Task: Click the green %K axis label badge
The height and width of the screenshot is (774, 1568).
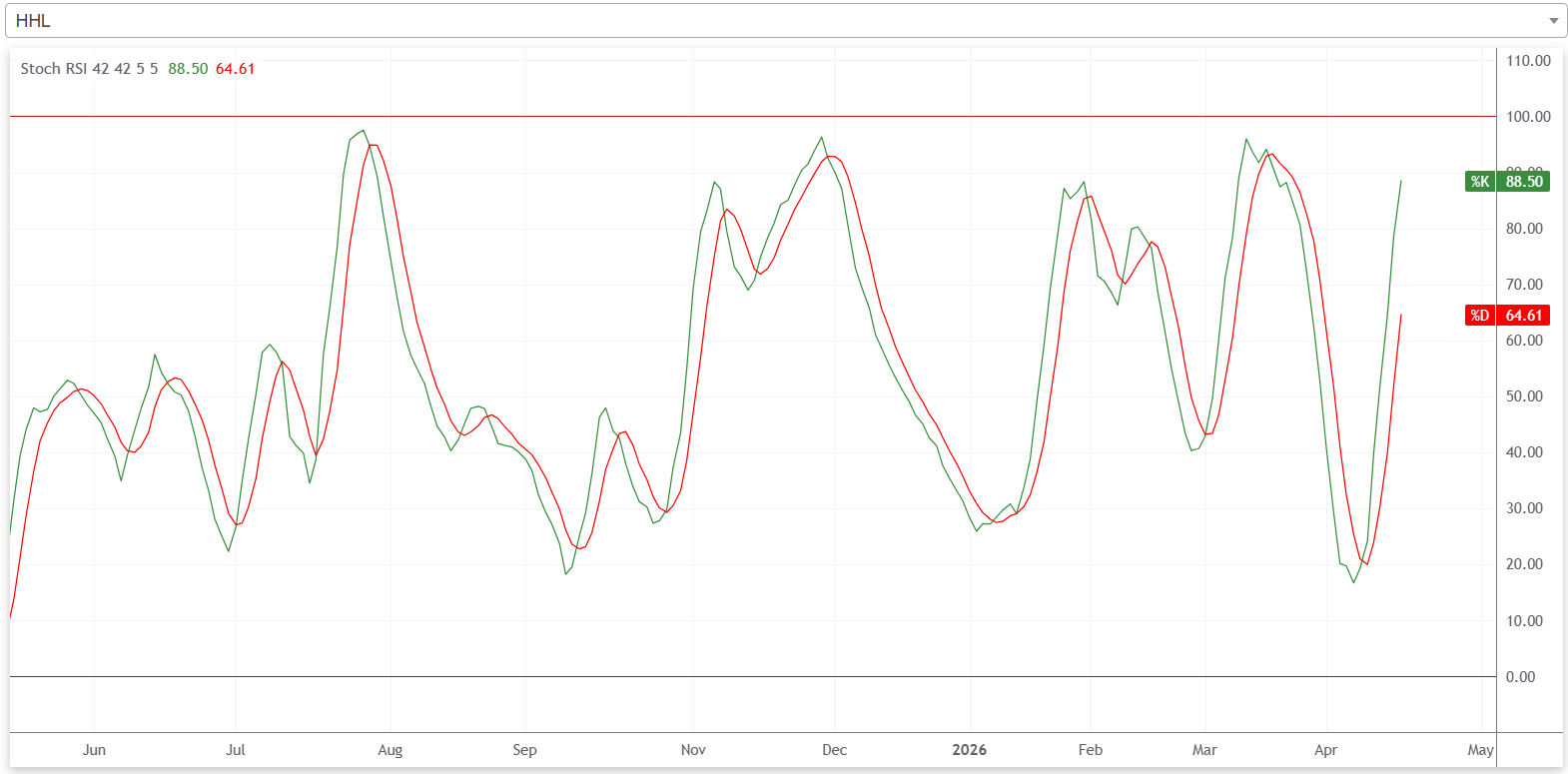Action: click(1479, 182)
